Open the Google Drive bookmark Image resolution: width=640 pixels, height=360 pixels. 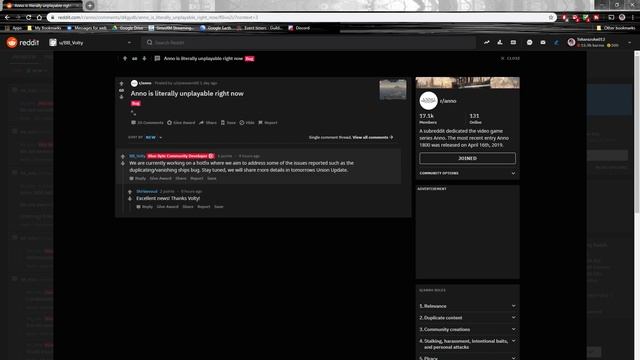click(128, 28)
